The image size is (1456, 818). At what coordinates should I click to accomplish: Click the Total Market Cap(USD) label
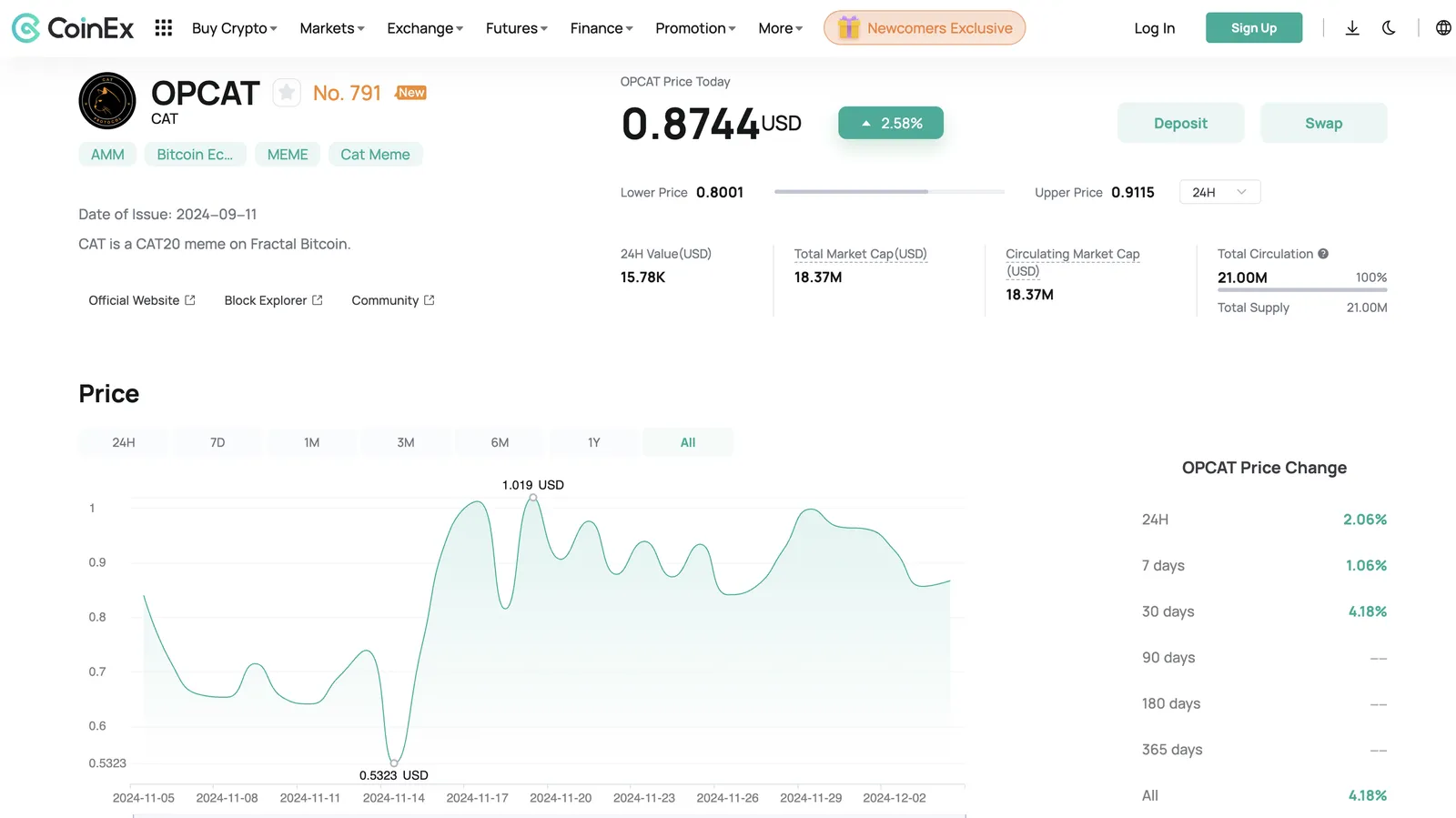[x=860, y=254]
